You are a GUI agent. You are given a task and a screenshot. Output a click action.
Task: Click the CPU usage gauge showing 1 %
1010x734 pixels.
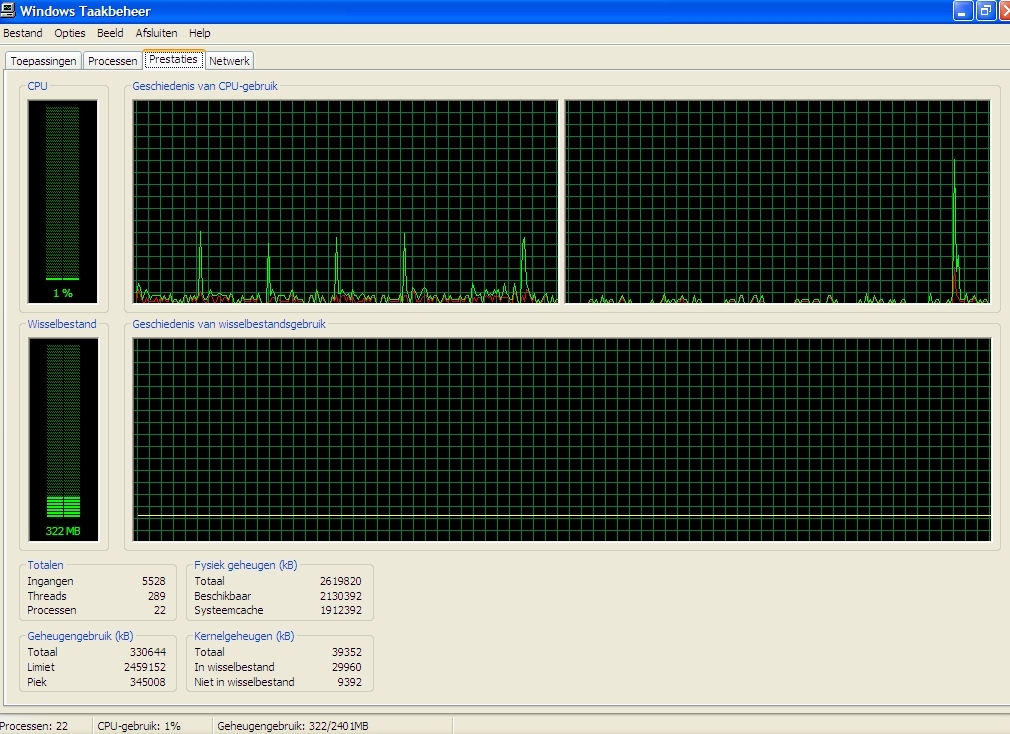(62, 201)
